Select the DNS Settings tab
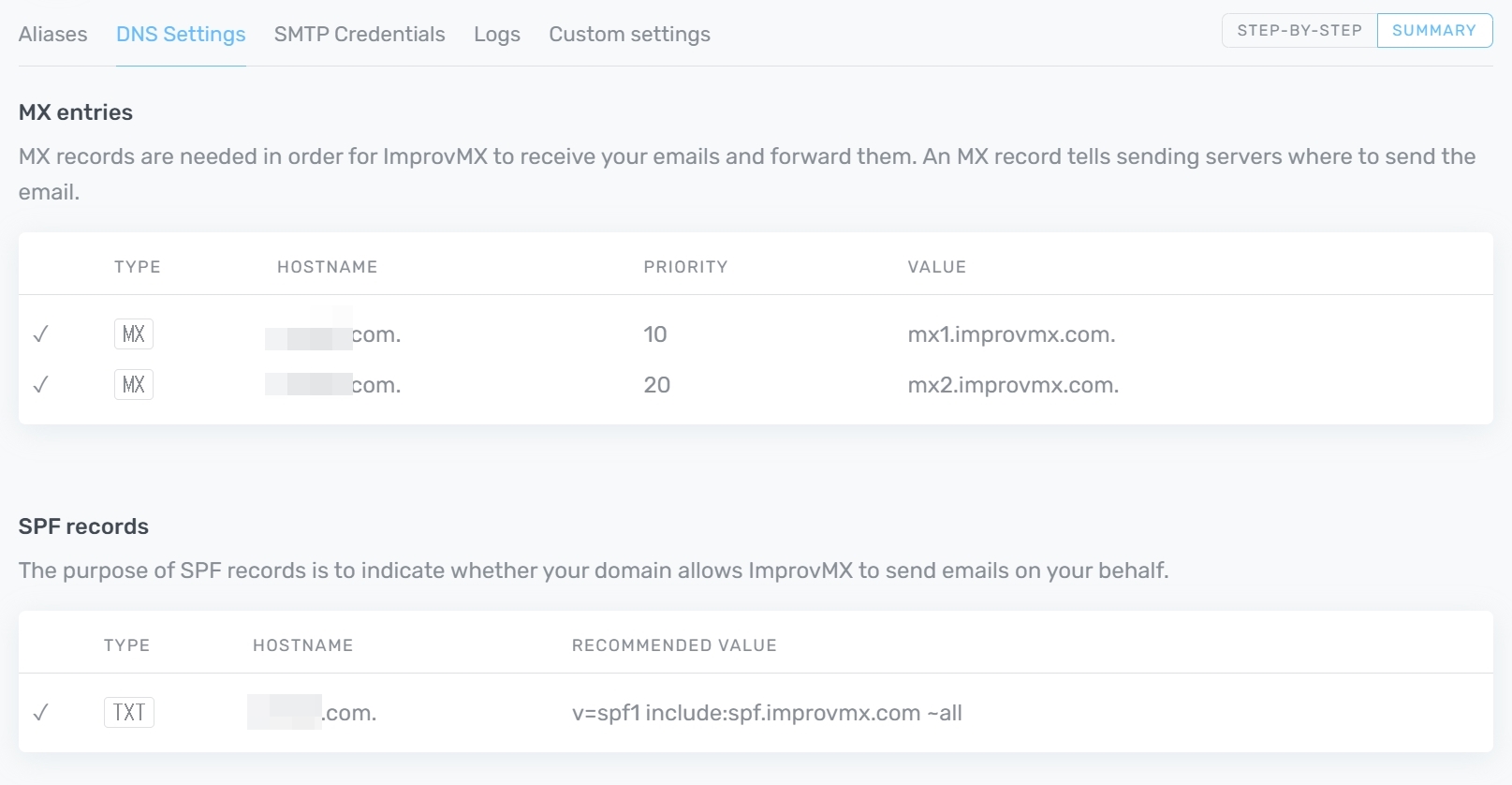 coord(181,35)
